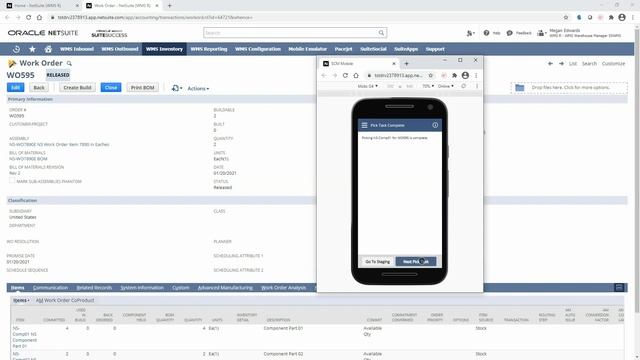
Task: Click the SCM Mobile address bar
Action: [399, 76]
